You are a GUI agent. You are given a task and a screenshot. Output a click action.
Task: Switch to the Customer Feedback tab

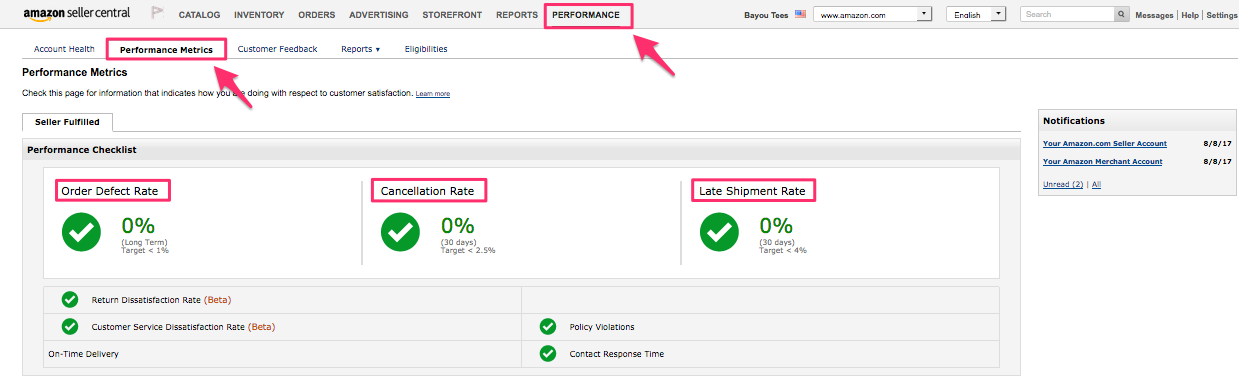tap(277, 49)
